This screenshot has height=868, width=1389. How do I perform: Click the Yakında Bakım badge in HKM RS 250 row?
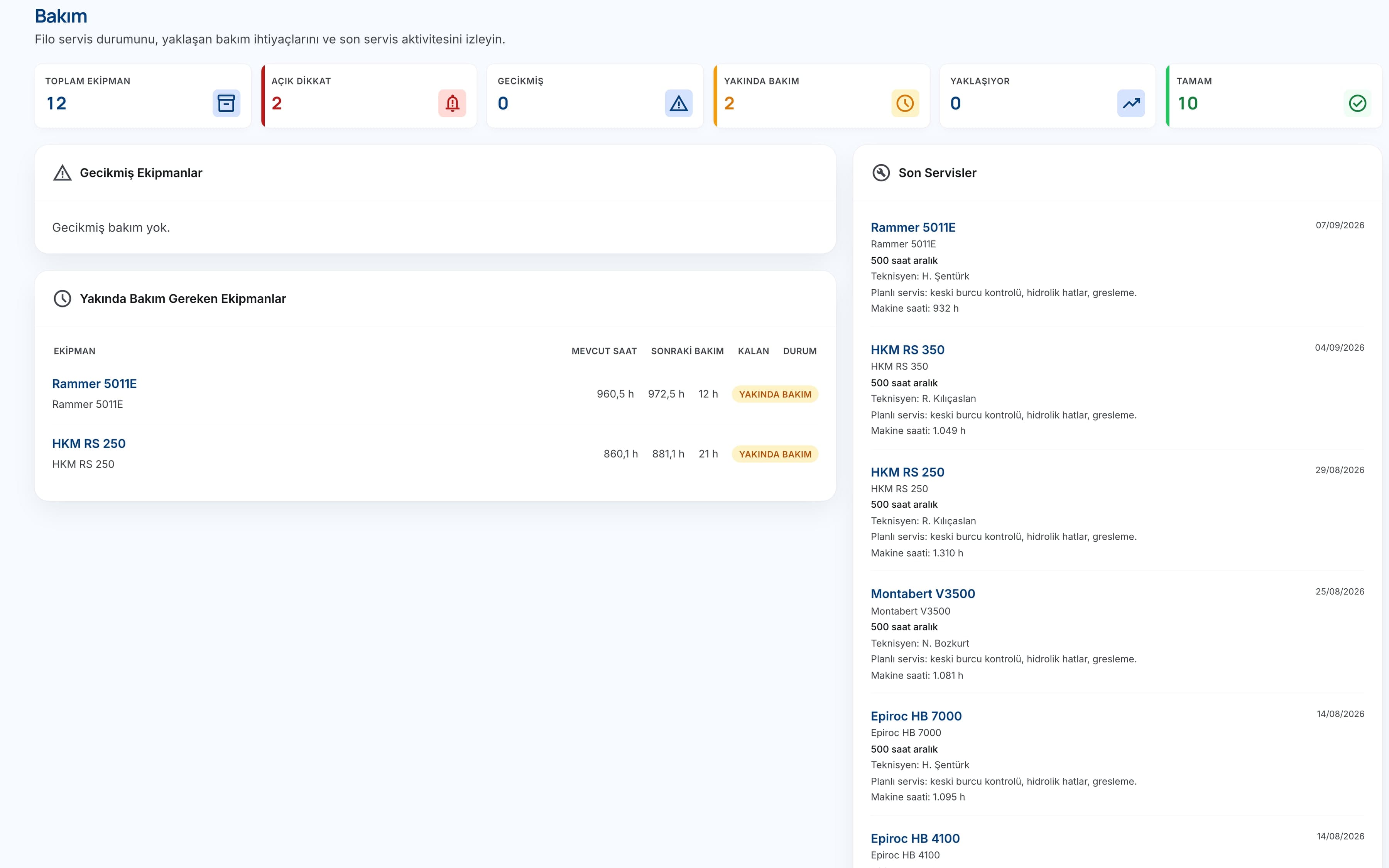click(x=775, y=454)
